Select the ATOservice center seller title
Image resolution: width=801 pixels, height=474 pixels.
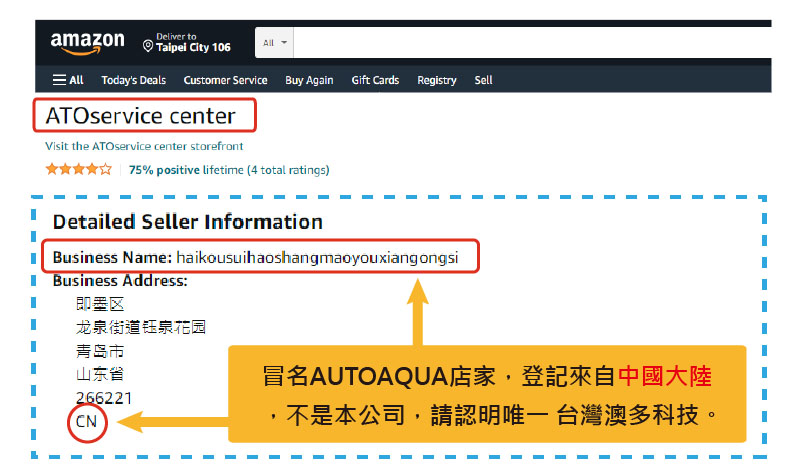[x=140, y=116]
